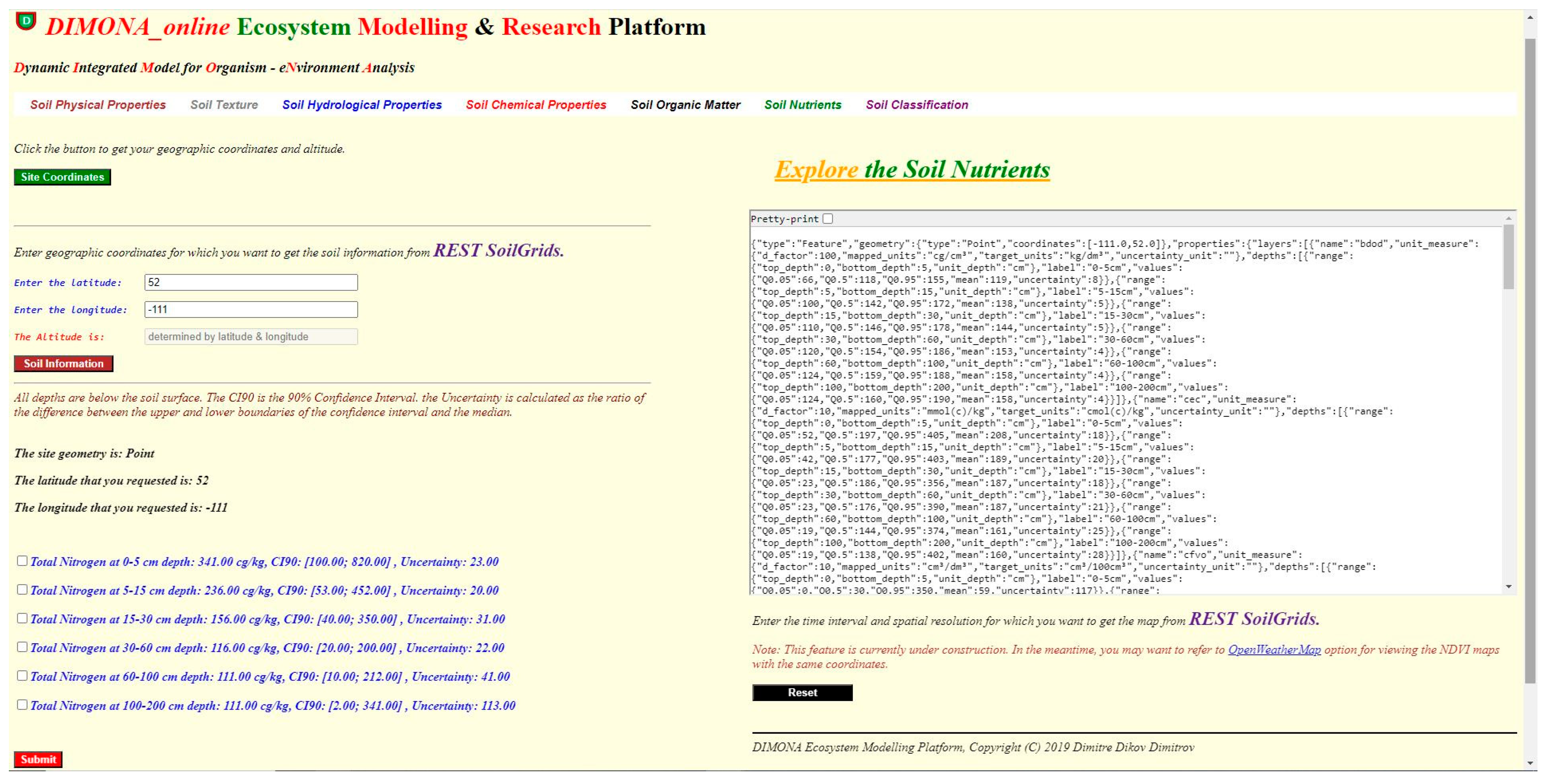
Task: Click 'The site geometry is: Point' text
Action: pyautogui.click(x=84, y=453)
